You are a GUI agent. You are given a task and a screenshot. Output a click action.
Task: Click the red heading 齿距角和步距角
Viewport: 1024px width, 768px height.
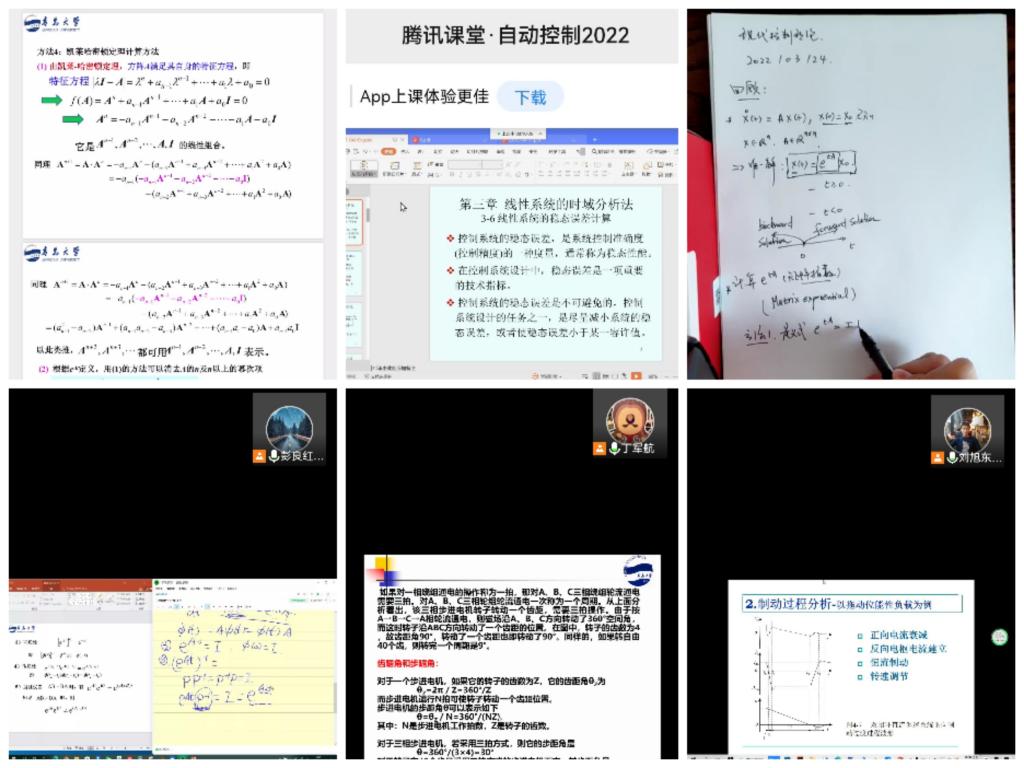click(408, 664)
